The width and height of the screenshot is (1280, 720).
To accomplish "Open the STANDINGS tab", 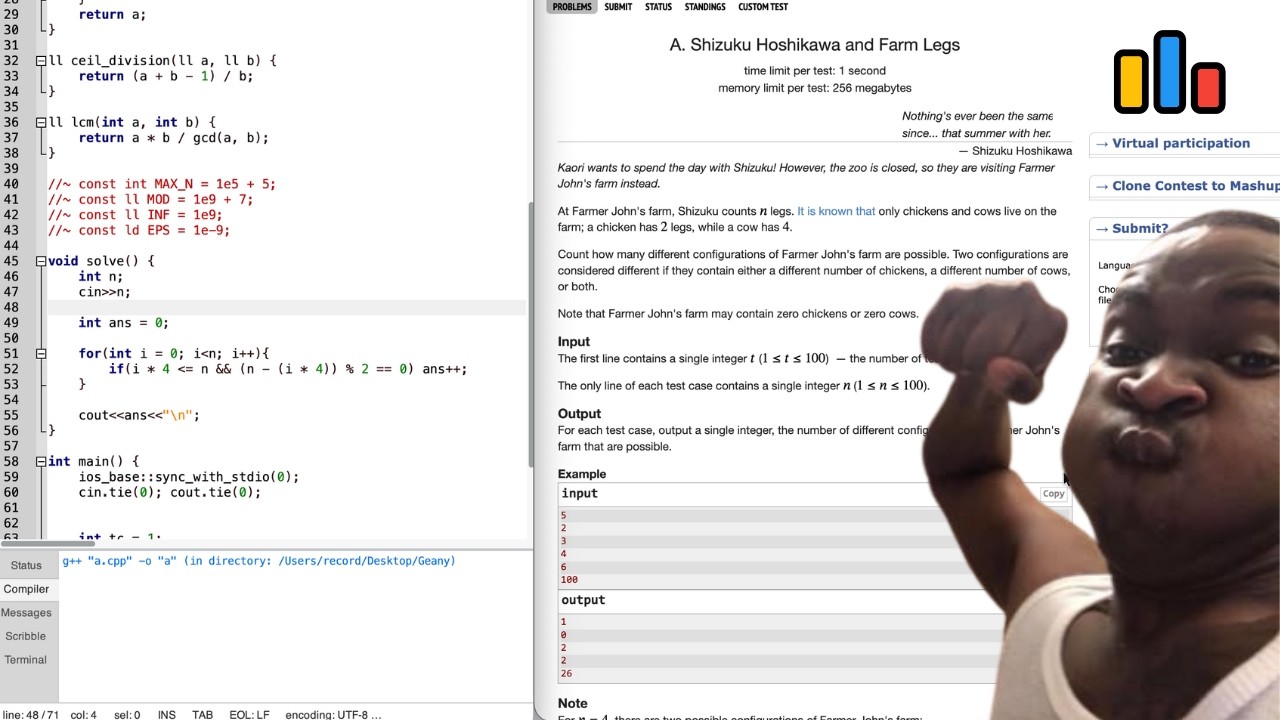I will (705, 7).
